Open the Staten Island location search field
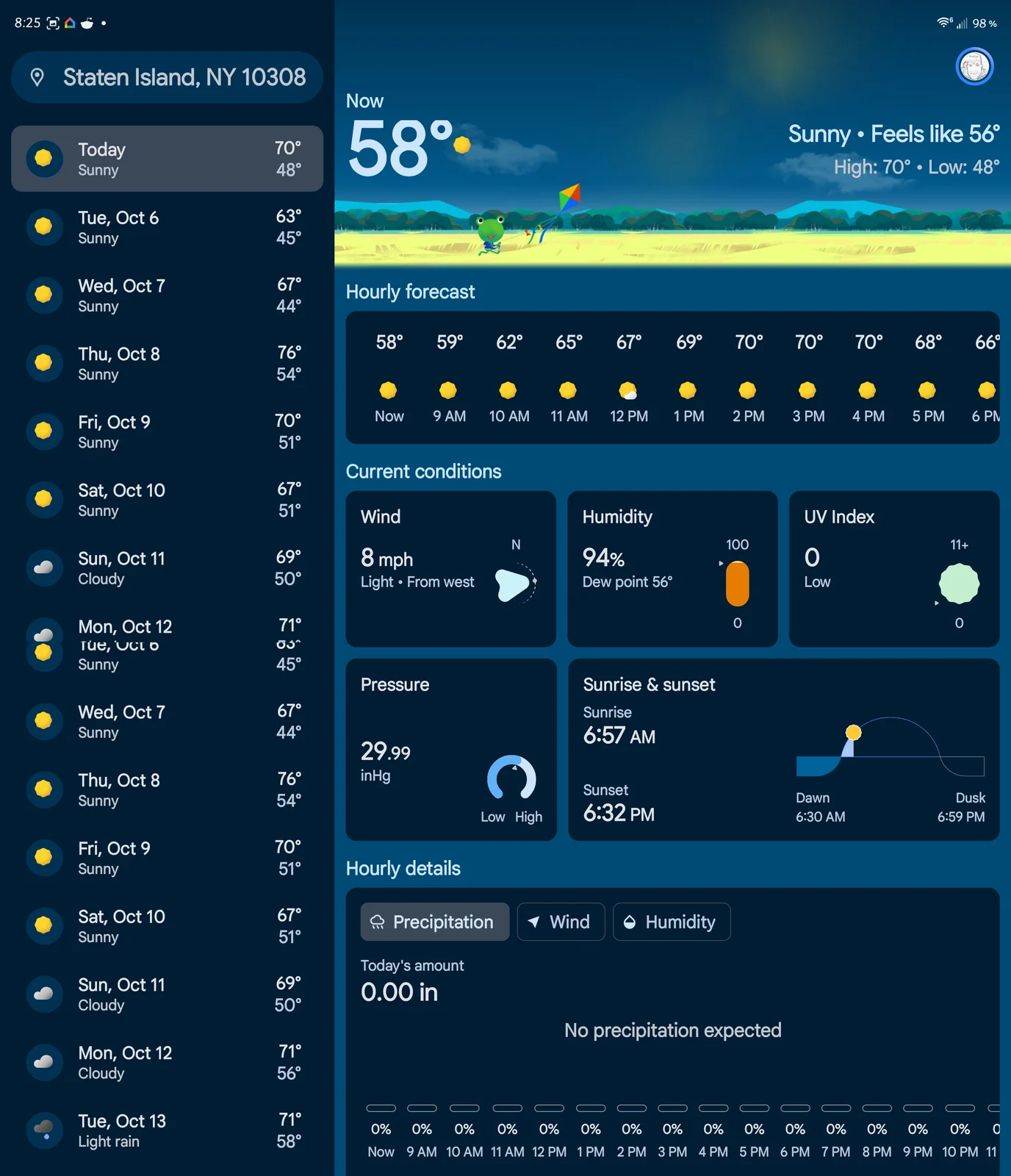This screenshot has width=1011, height=1176. [168, 77]
